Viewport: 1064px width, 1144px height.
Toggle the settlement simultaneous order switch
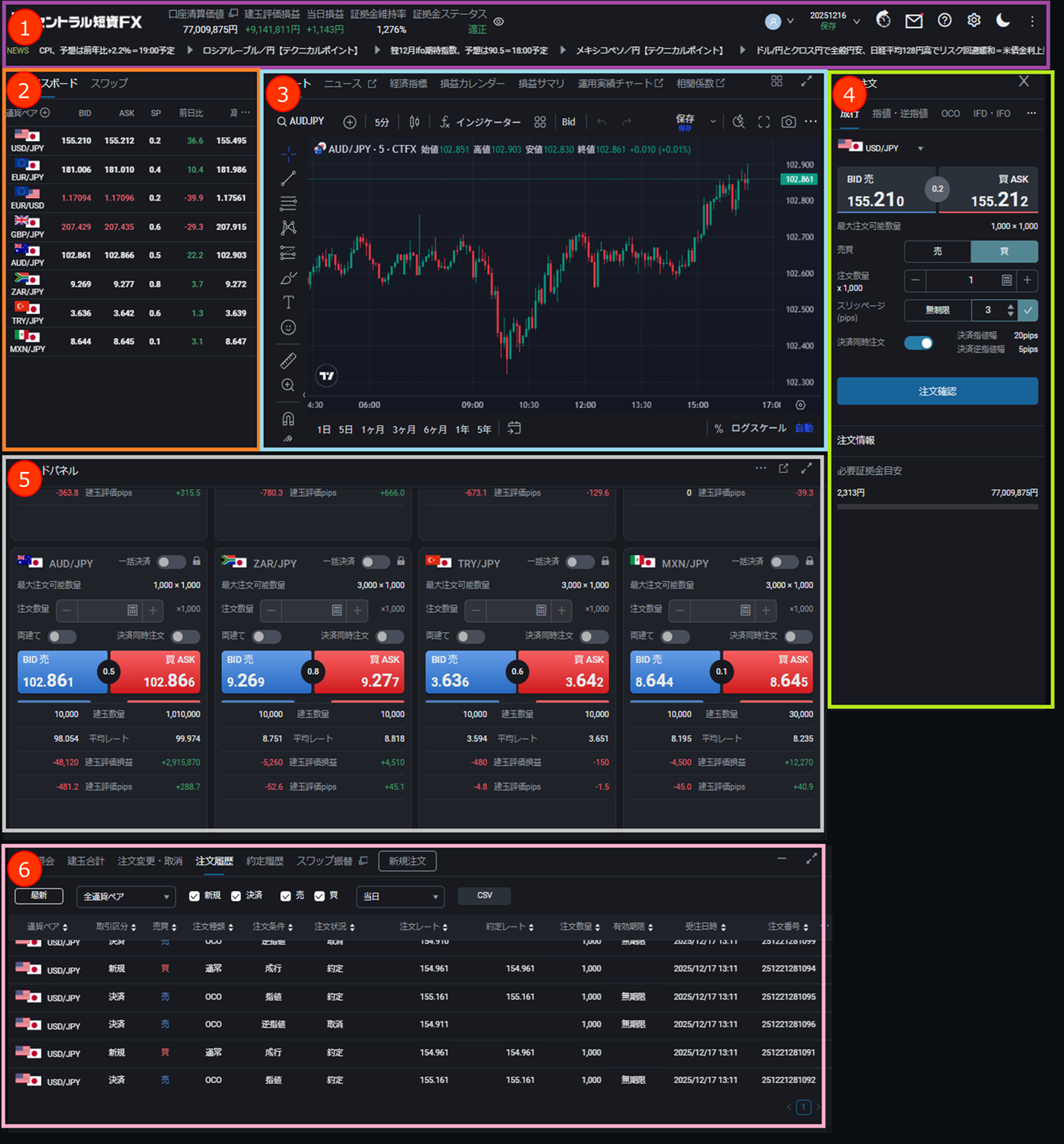point(918,343)
